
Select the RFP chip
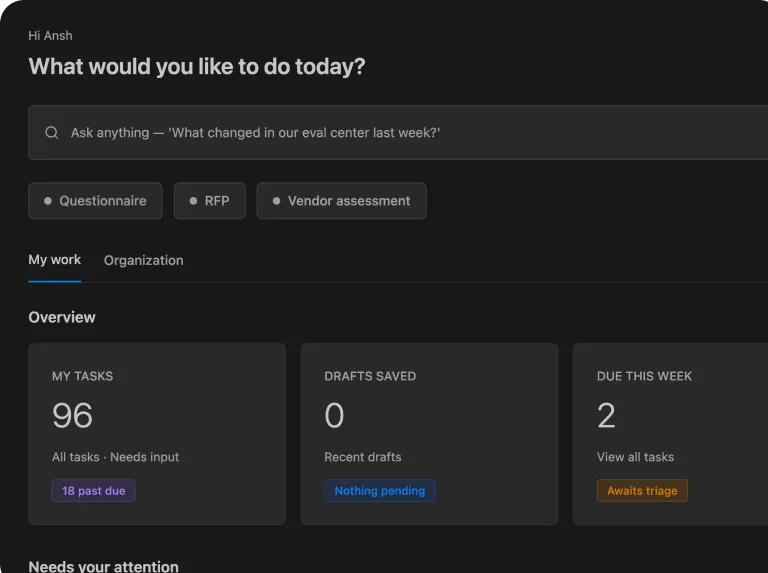click(x=210, y=201)
